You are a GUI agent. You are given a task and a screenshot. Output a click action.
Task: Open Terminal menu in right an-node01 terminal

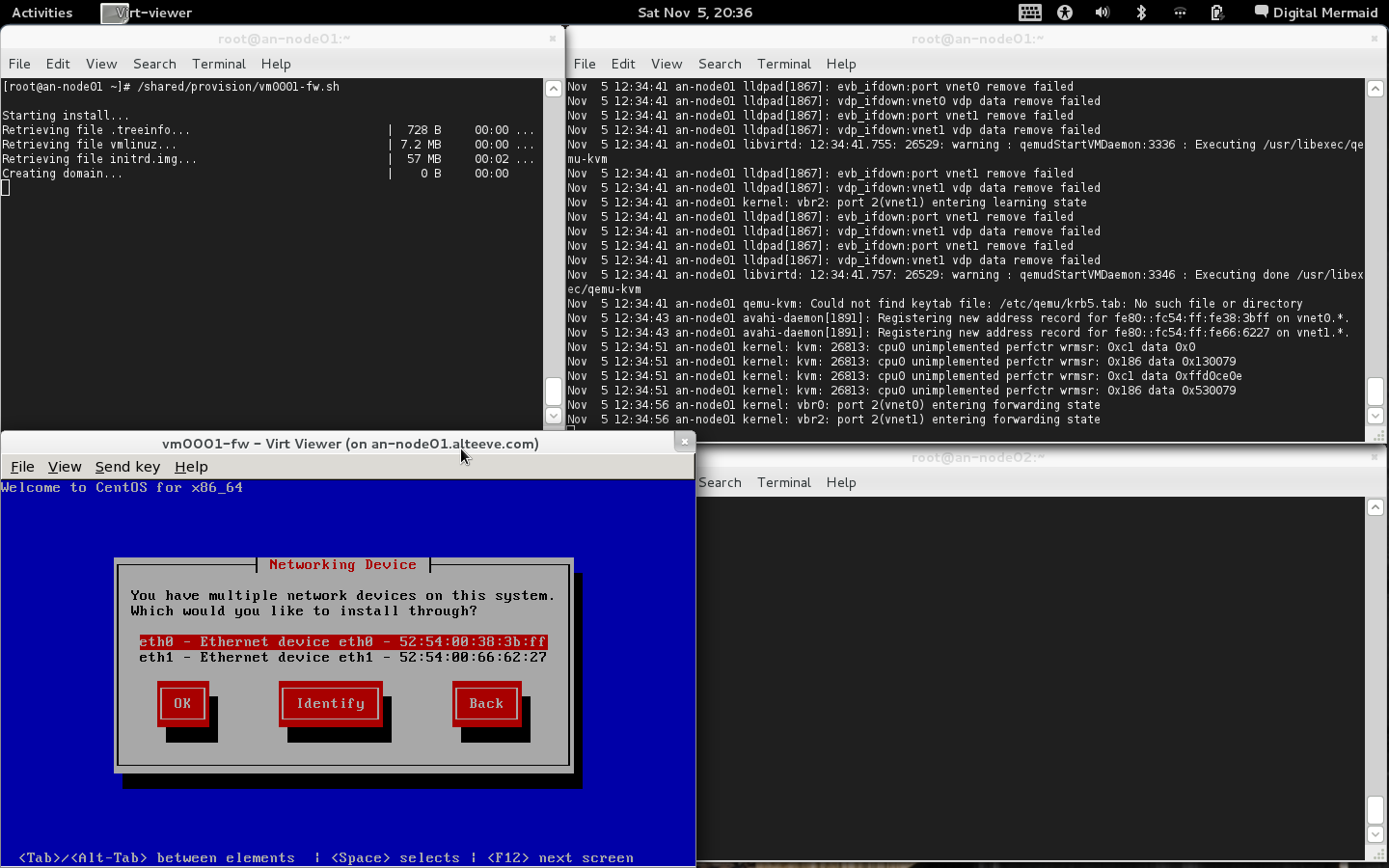[x=784, y=64]
